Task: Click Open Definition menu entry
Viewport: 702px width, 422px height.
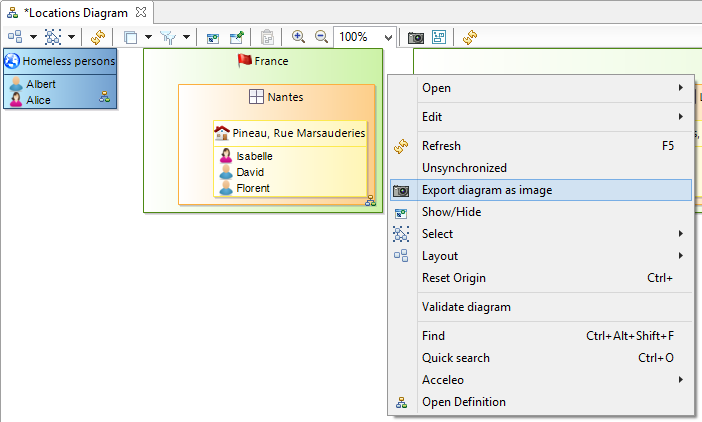Action: point(463,402)
